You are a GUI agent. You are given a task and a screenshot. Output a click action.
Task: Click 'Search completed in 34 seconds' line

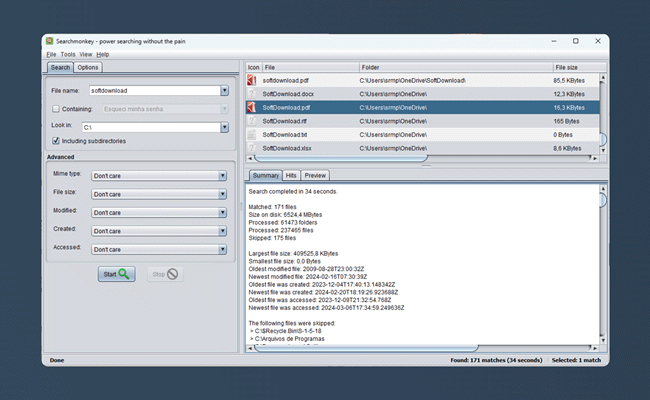(293, 192)
